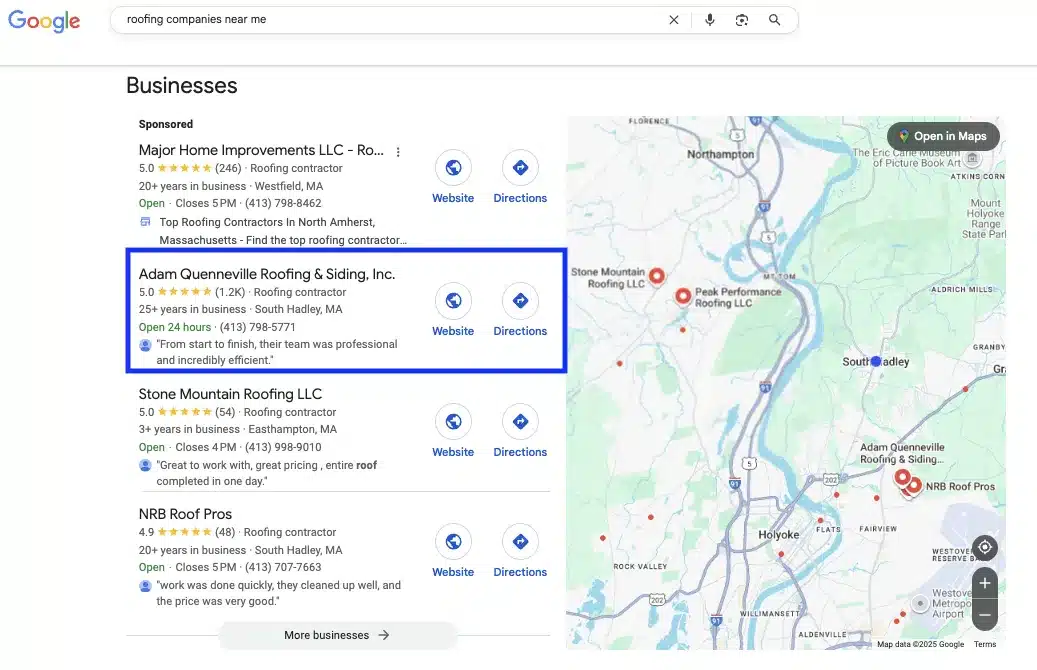The width and height of the screenshot is (1037, 670).
Task: Get directions to Major Home Improvements
Action: 520,177
